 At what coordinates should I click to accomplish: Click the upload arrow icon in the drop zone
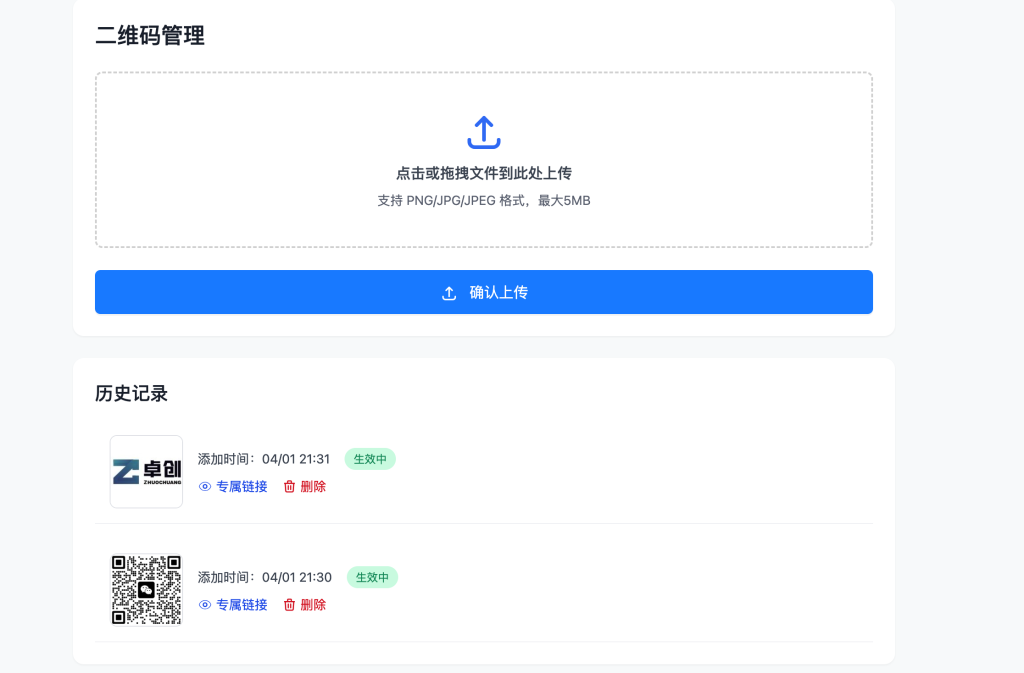coord(484,133)
